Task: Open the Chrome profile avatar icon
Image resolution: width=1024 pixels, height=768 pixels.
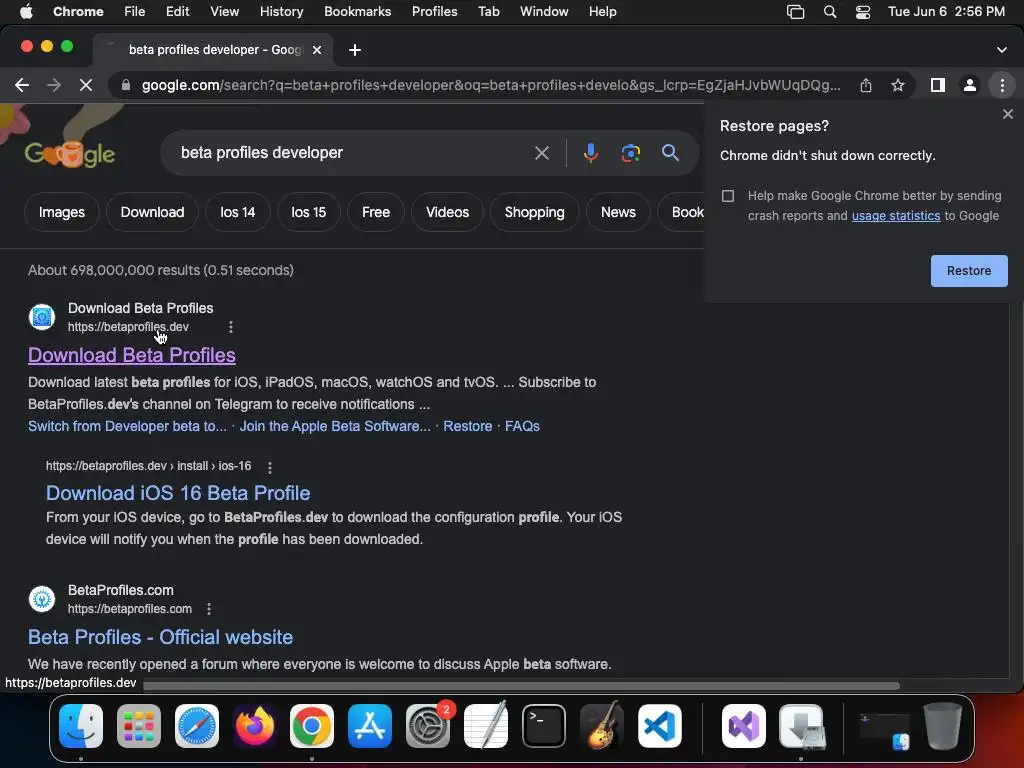Action: 970,85
